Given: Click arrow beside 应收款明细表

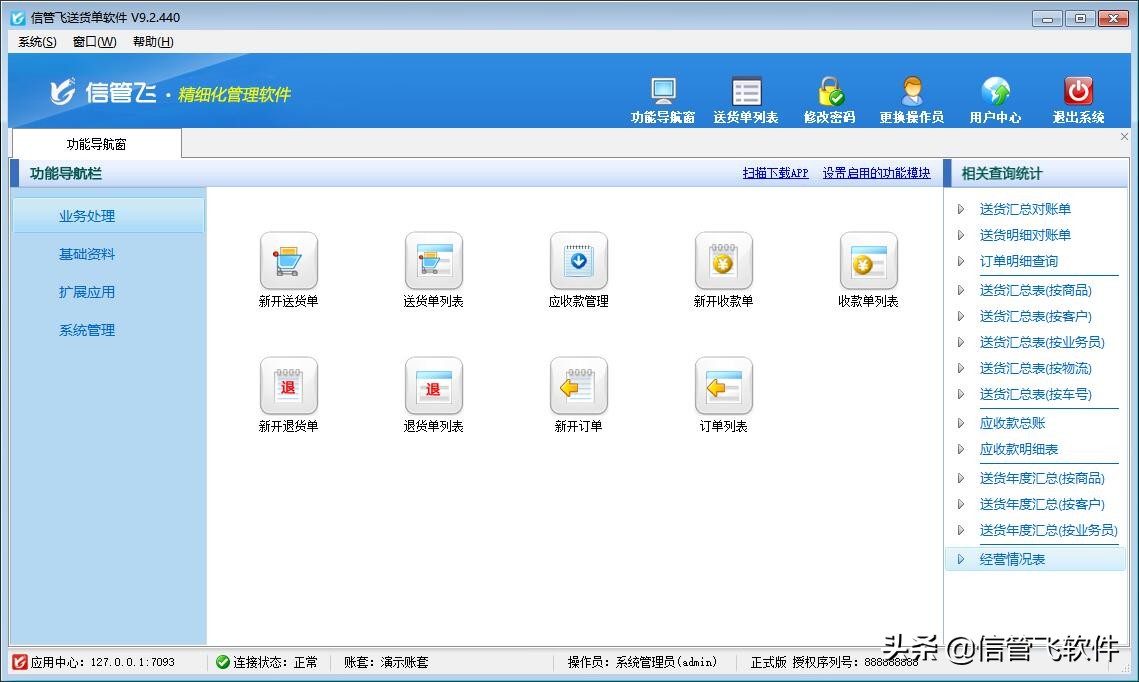Looking at the screenshot, I should 960,450.
